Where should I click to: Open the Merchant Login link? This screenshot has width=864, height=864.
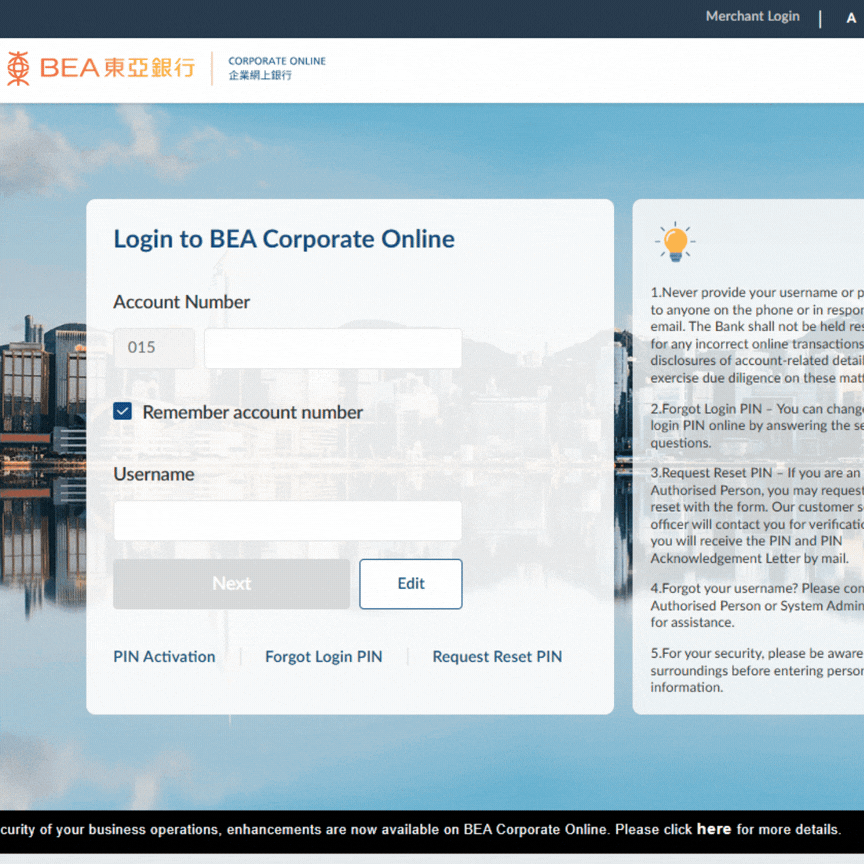[752, 17]
